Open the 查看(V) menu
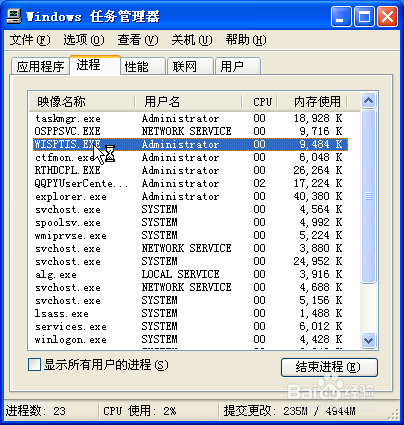The image size is (404, 425). pyautogui.click(x=138, y=40)
